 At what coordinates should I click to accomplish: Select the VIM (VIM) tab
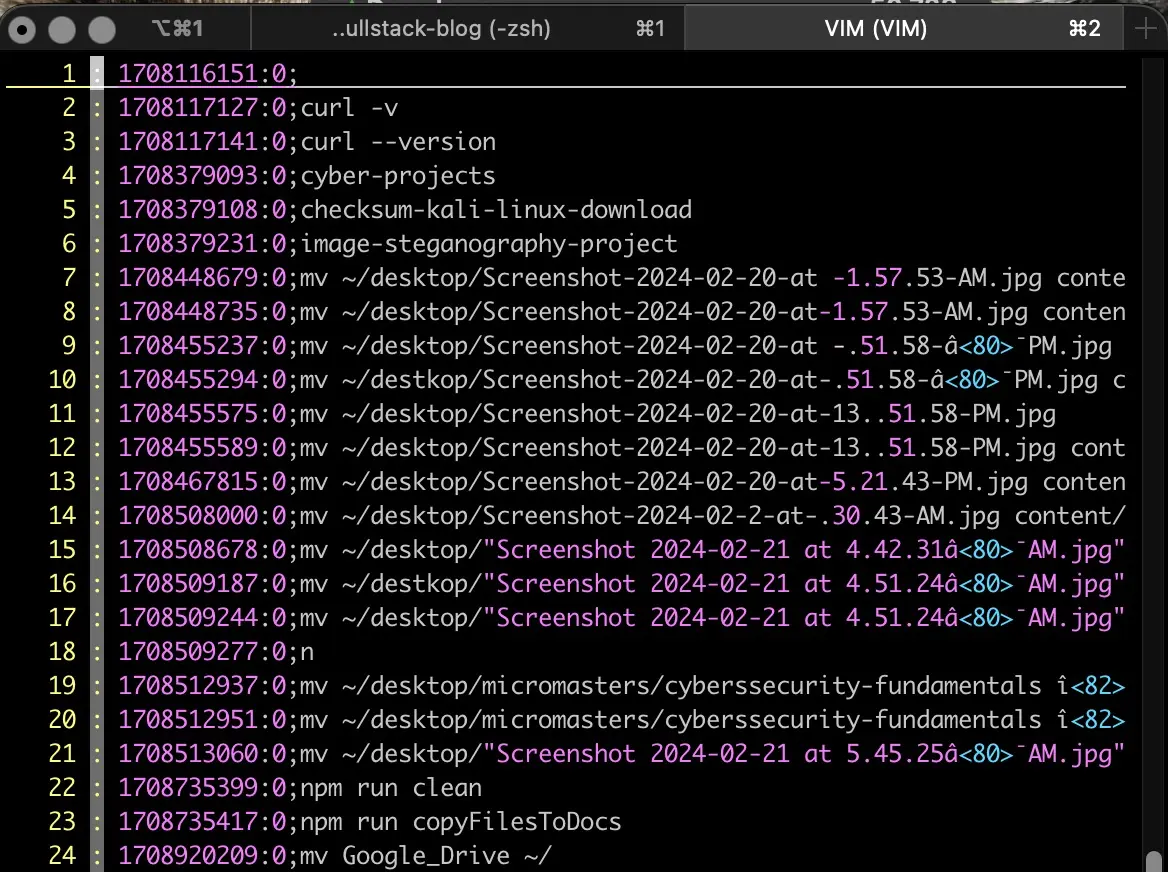pyautogui.click(x=903, y=28)
